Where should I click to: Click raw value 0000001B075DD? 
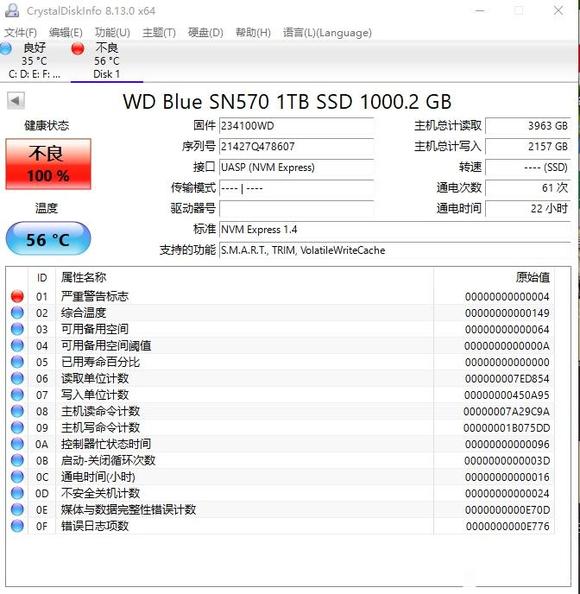(507, 428)
